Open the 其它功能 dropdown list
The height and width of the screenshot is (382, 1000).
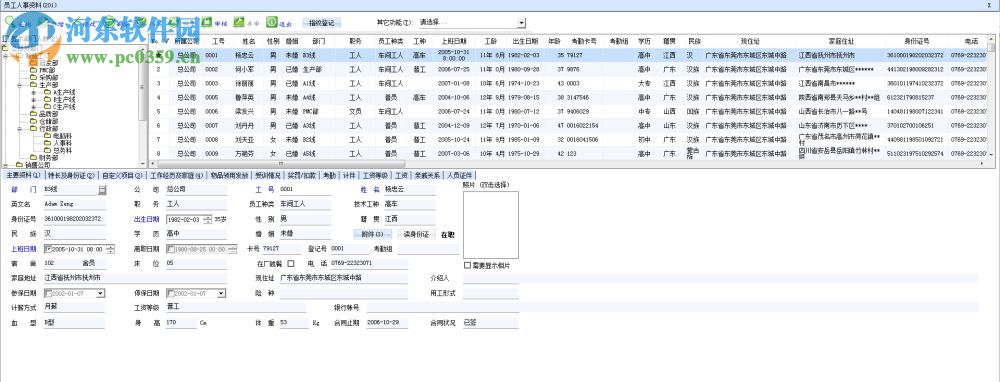[x=521, y=23]
